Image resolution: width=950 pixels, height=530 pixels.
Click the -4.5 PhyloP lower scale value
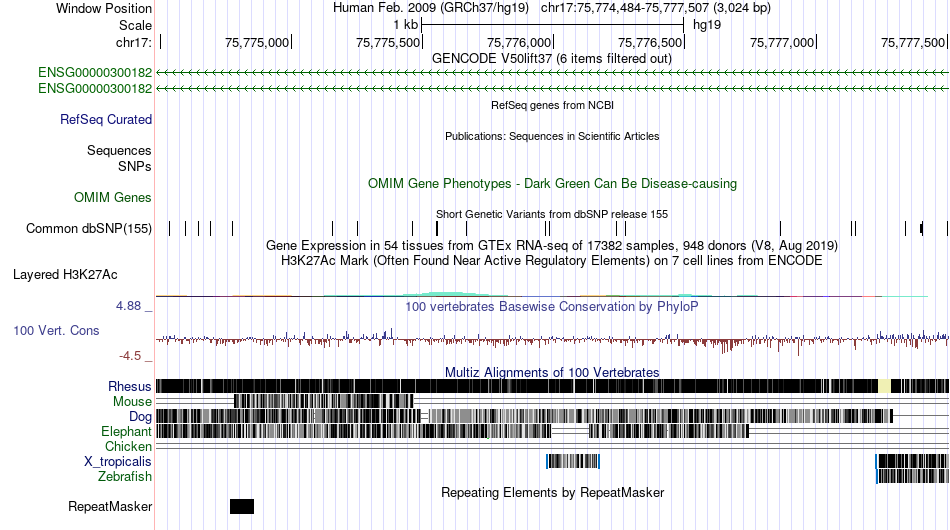point(130,356)
